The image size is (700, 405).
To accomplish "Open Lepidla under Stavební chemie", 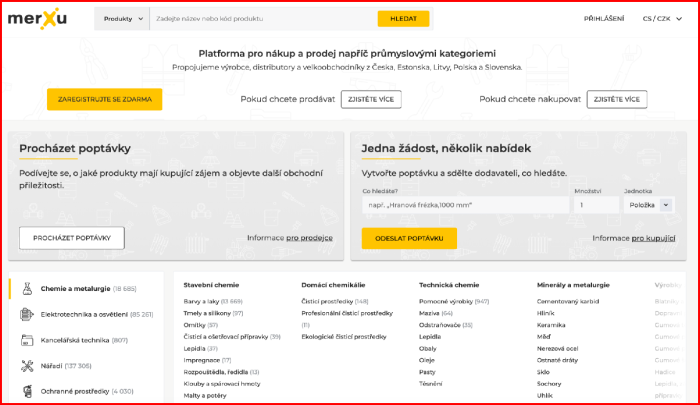I will (200, 348).
